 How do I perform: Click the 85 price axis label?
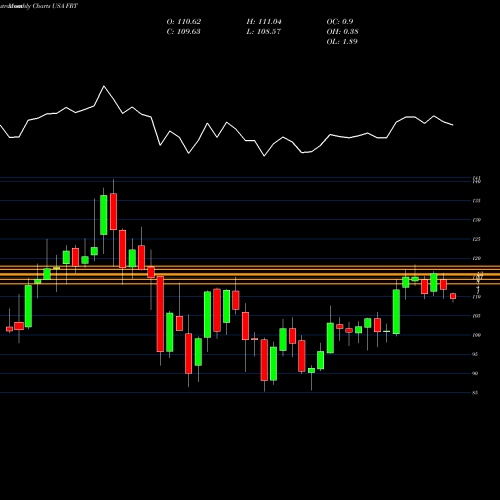[475, 393]
